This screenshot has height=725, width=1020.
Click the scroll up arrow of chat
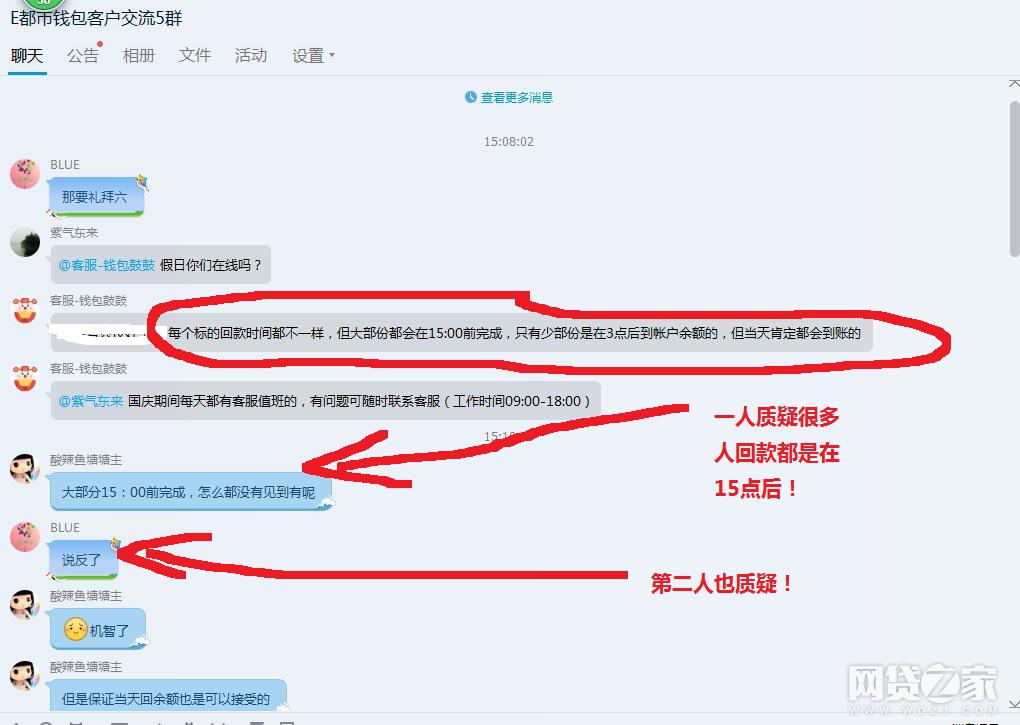tap(1014, 83)
